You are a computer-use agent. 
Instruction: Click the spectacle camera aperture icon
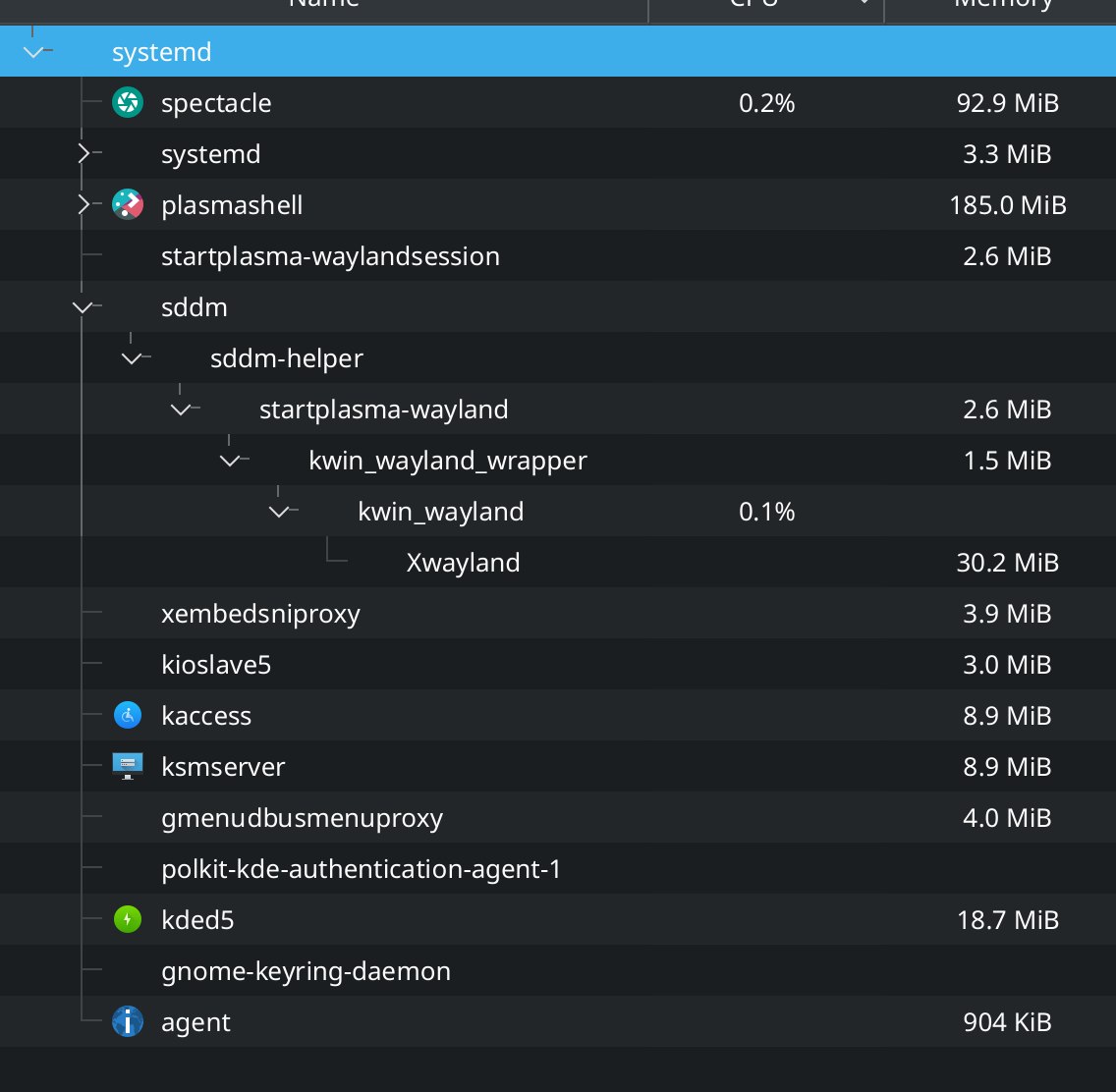point(128,103)
